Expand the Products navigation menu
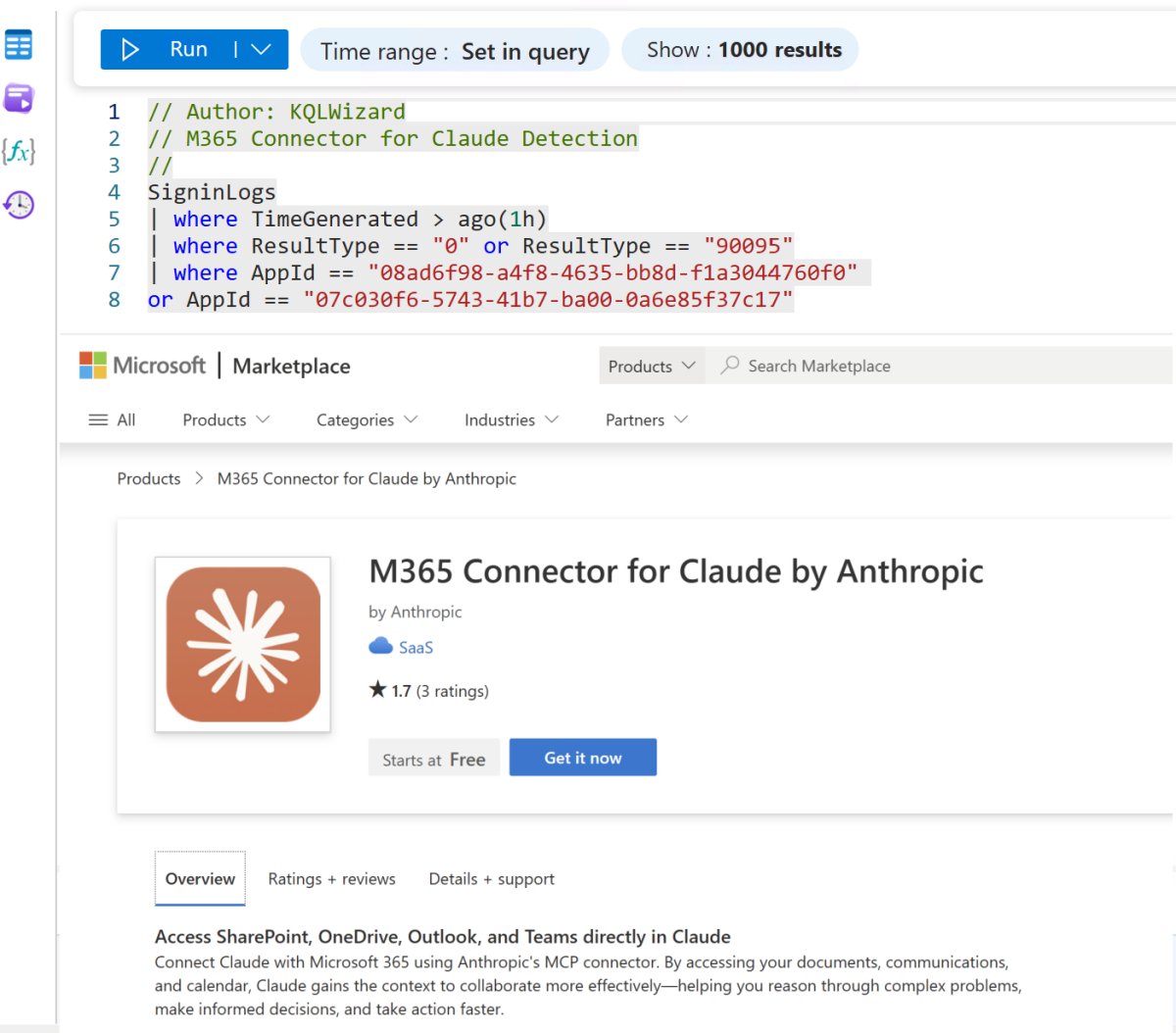Screen dimensions: 1176x1033 [x=225, y=419]
